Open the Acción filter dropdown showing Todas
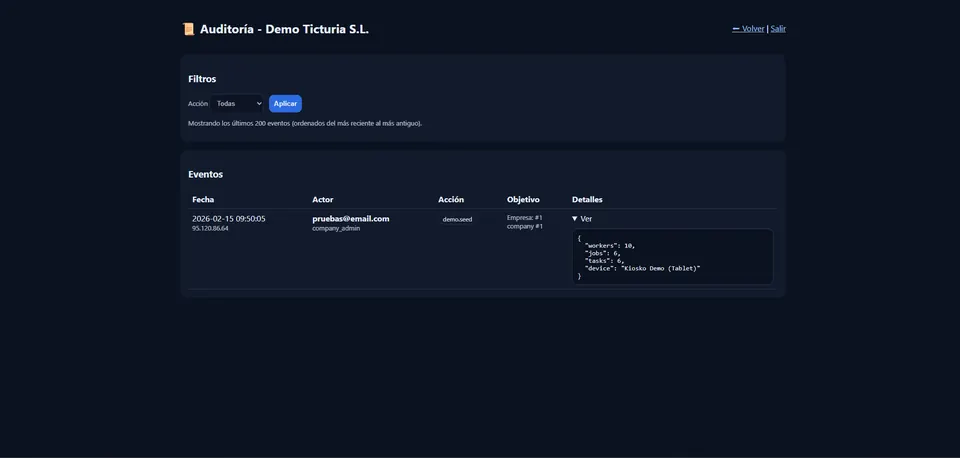This screenshot has width=960, height=458. coord(237,103)
